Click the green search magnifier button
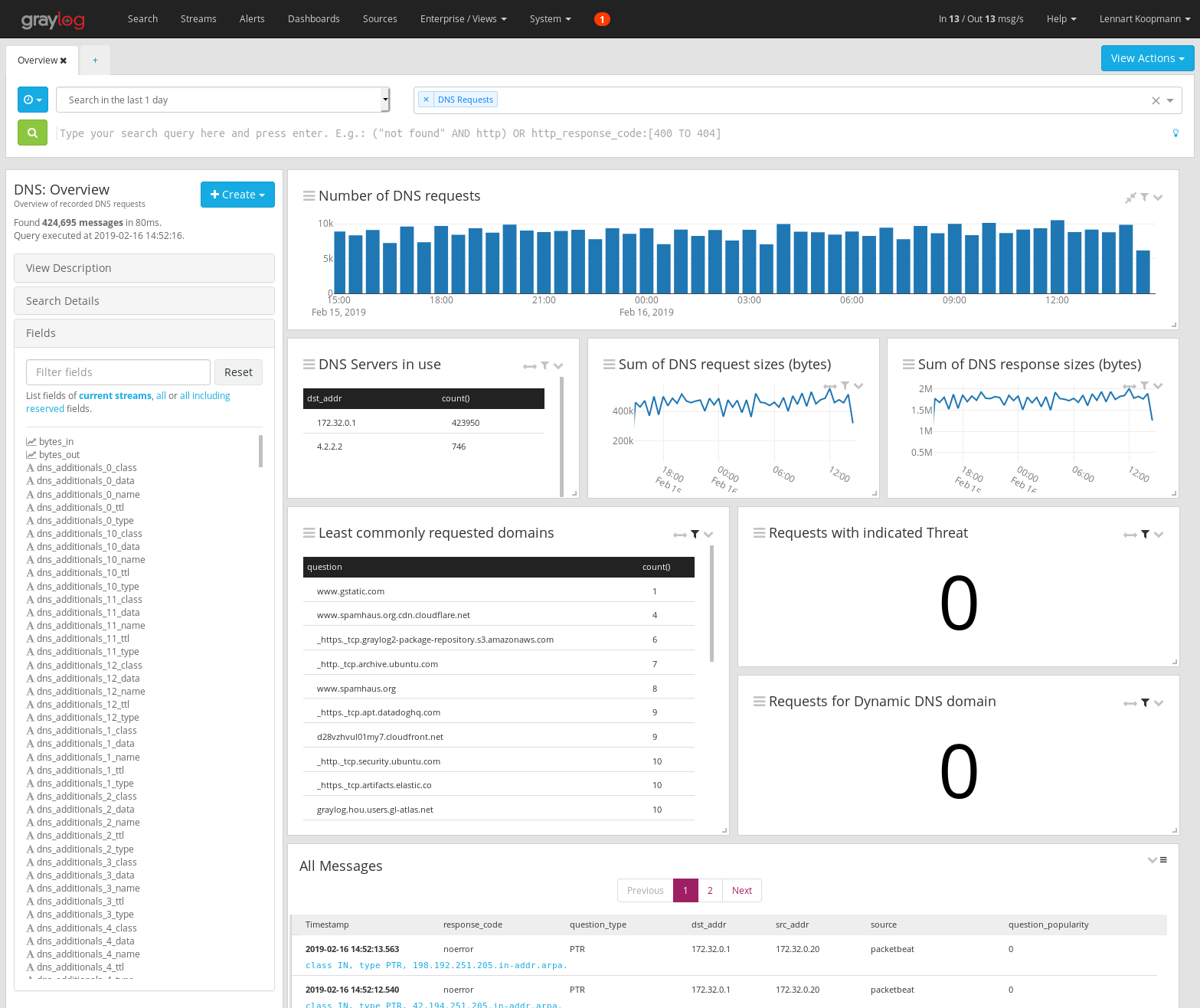 [32, 133]
